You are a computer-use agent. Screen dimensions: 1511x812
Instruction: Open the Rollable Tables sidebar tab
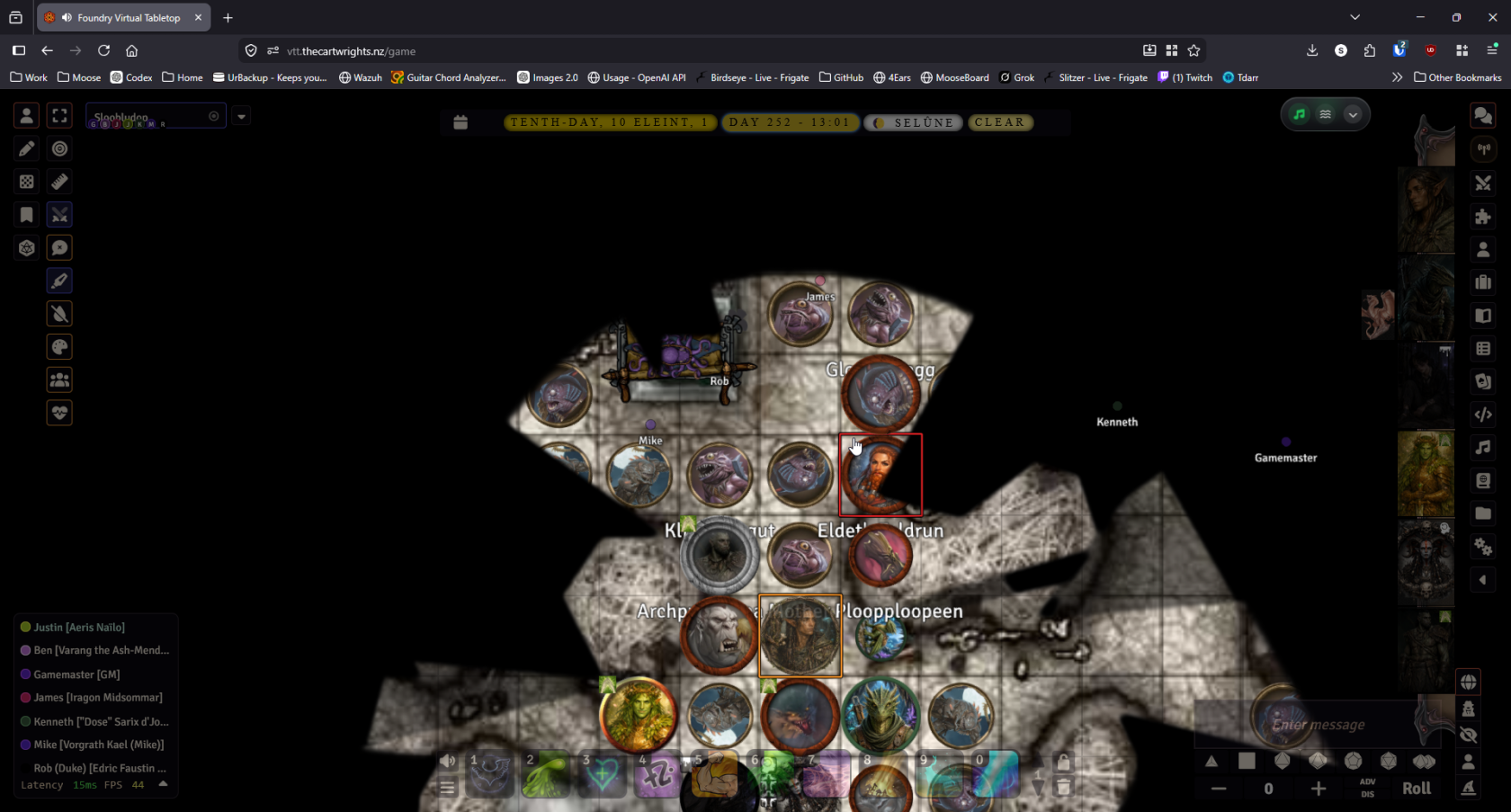1483,348
